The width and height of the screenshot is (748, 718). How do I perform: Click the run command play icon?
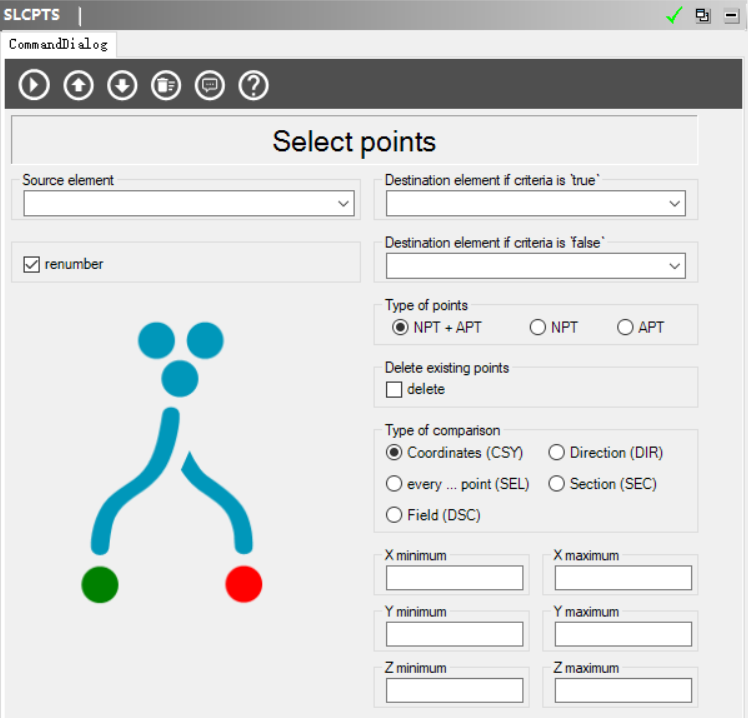tap(34, 85)
